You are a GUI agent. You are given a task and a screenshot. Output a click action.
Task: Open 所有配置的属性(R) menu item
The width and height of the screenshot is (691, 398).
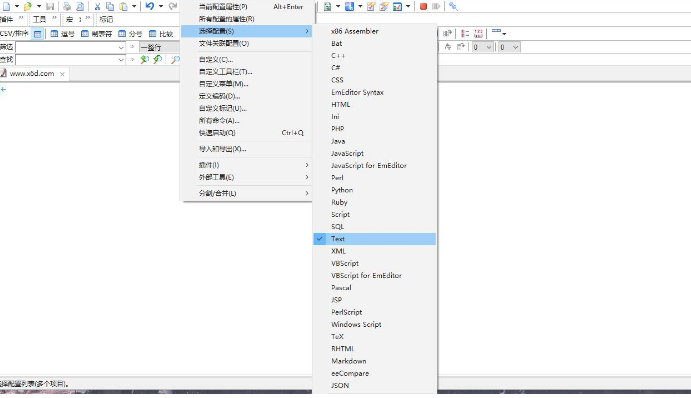click(x=247, y=19)
